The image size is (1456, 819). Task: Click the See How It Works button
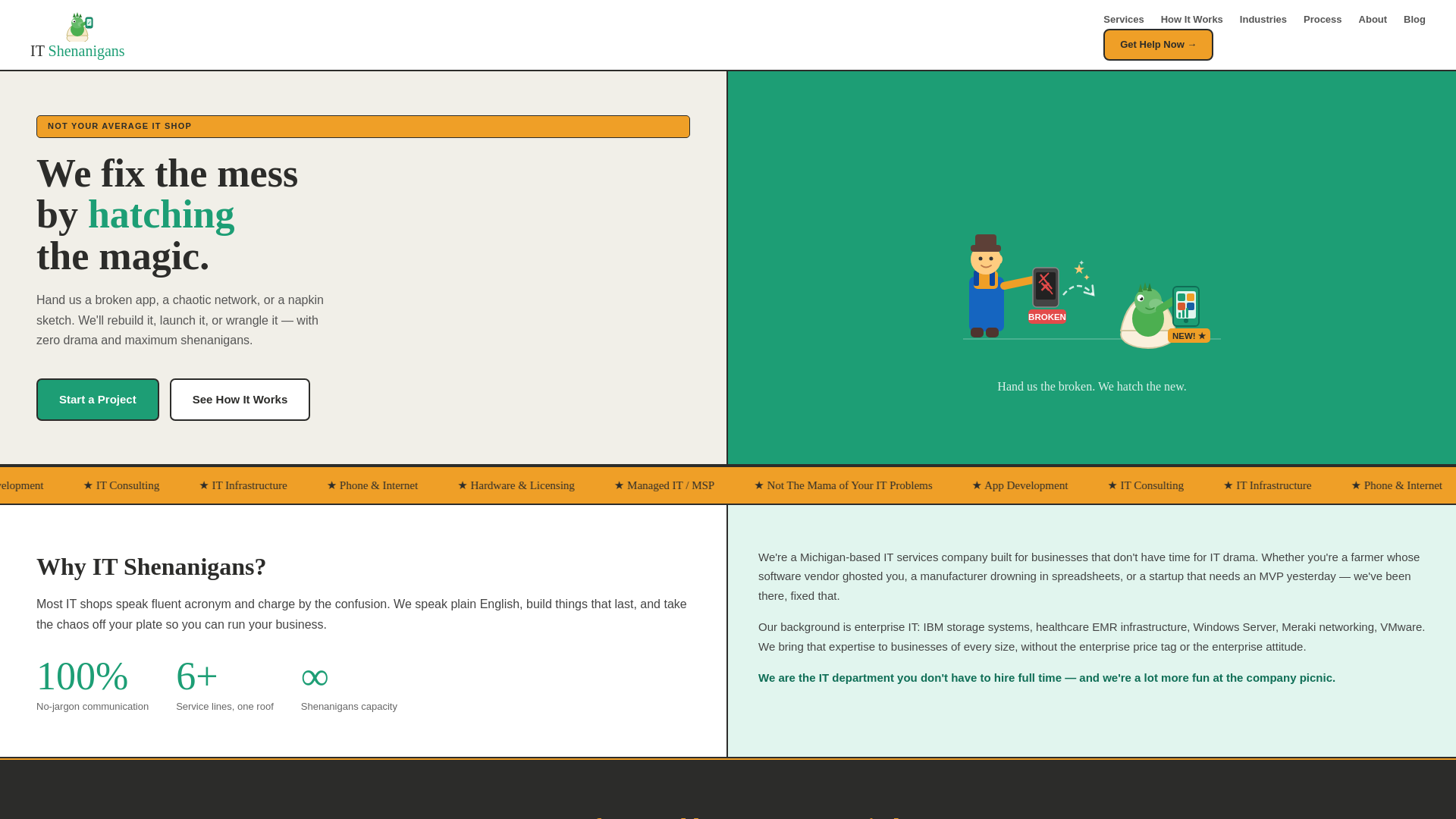(240, 400)
